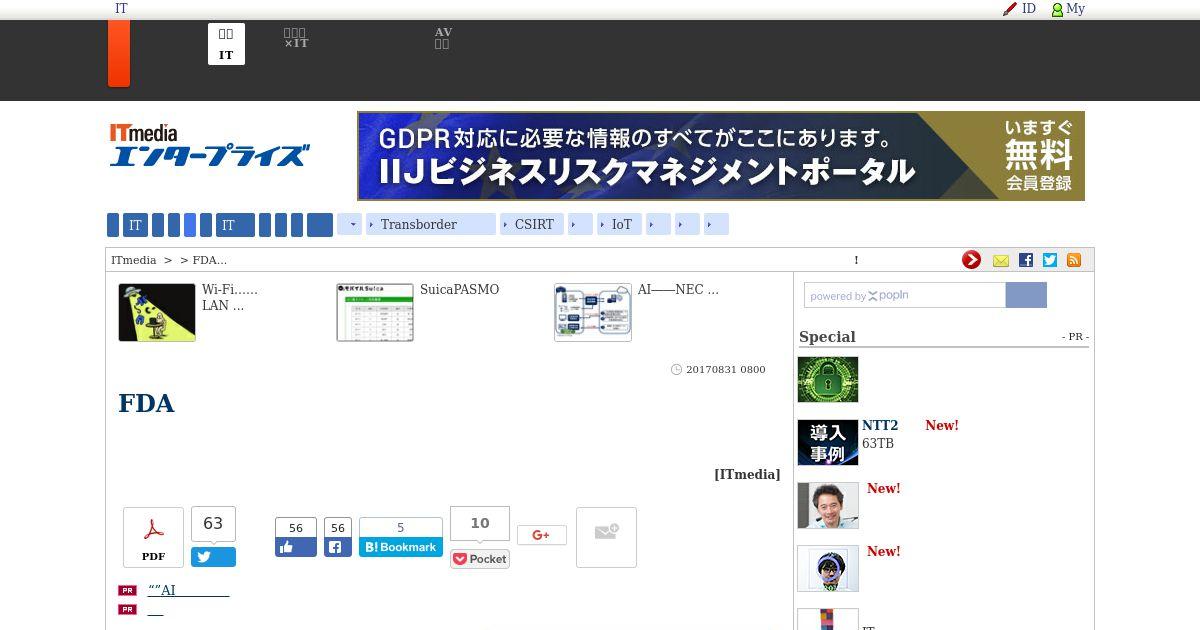This screenshot has width=1200, height=630.
Task: Open the Facebook icon in breadcrumb bar
Action: (1026, 260)
